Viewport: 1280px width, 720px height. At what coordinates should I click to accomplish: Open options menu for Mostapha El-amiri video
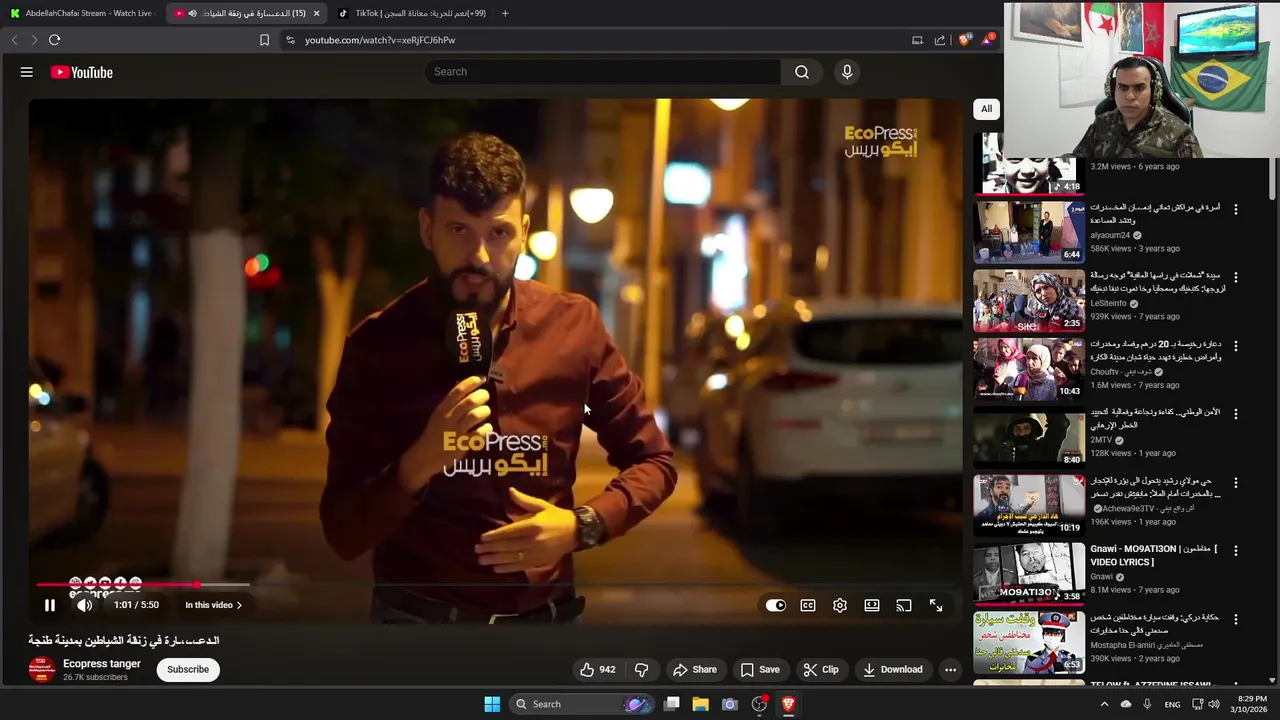[x=1236, y=619]
